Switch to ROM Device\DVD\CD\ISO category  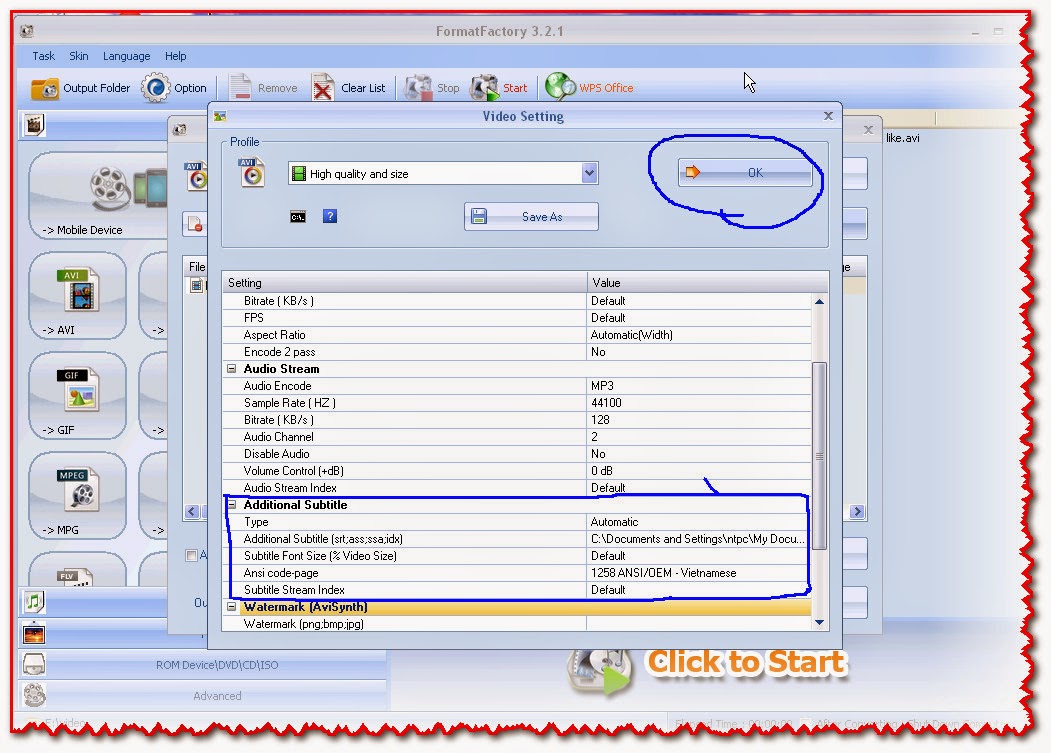click(217, 665)
